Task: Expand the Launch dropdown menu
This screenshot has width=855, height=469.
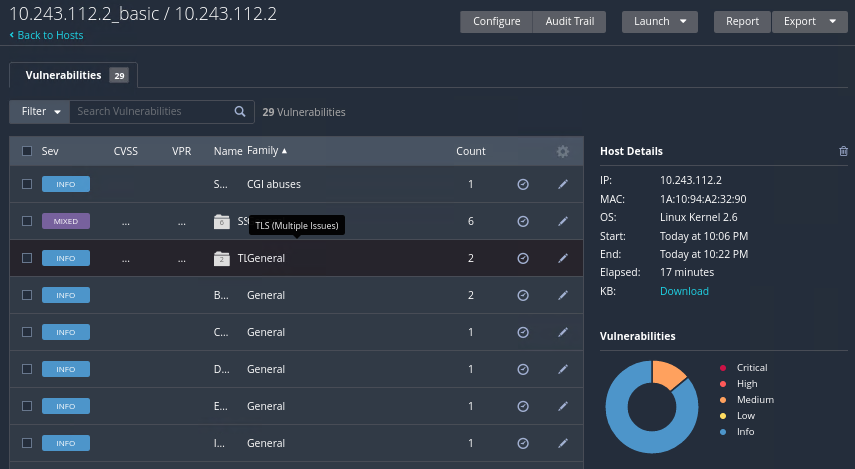Action: click(659, 21)
